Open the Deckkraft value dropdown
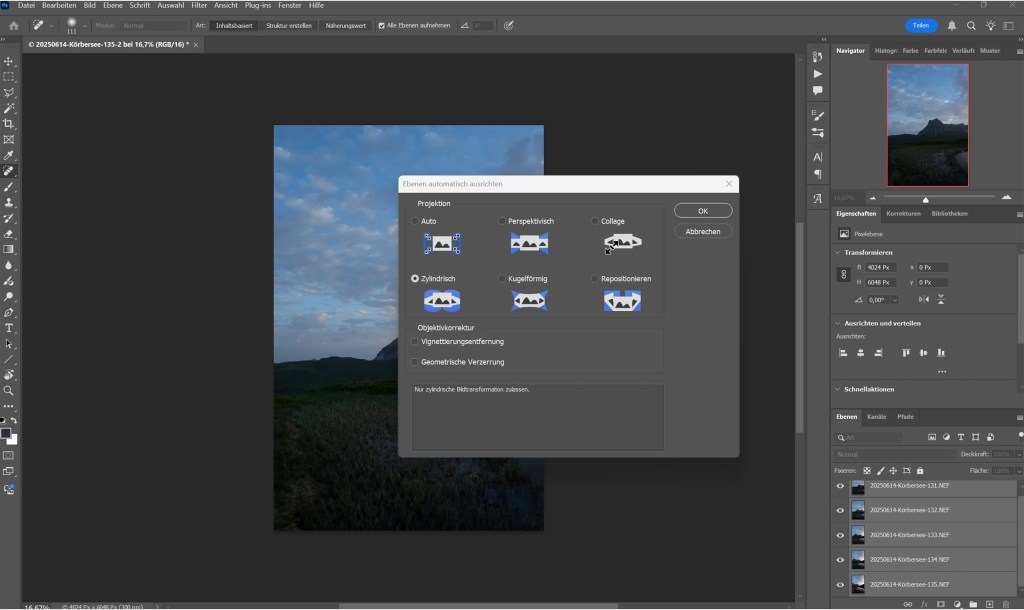Image resolution: width=1024 pixels, height=610 pixels. (1018, 453)
